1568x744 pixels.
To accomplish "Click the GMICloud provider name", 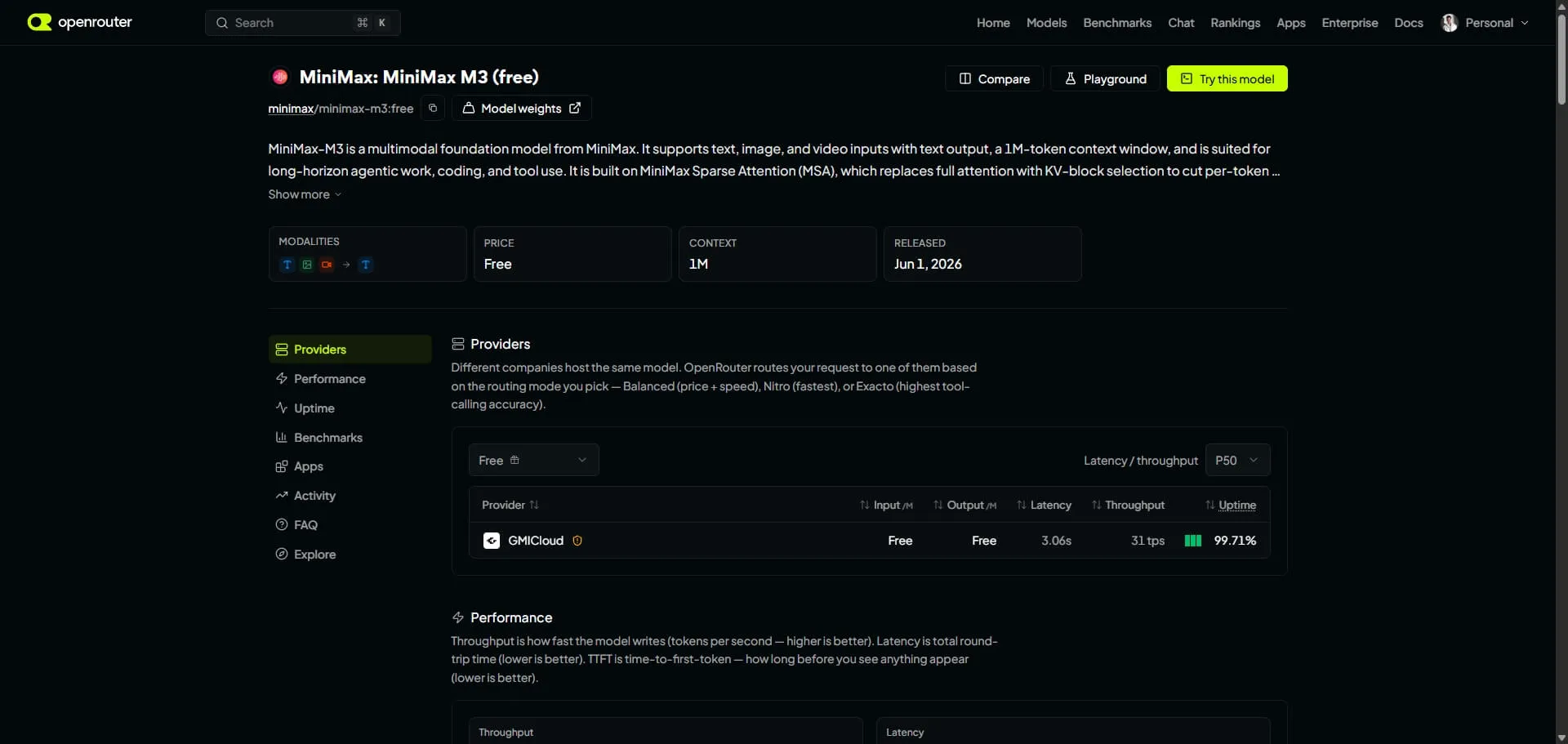I will click(x=536, y=541).
